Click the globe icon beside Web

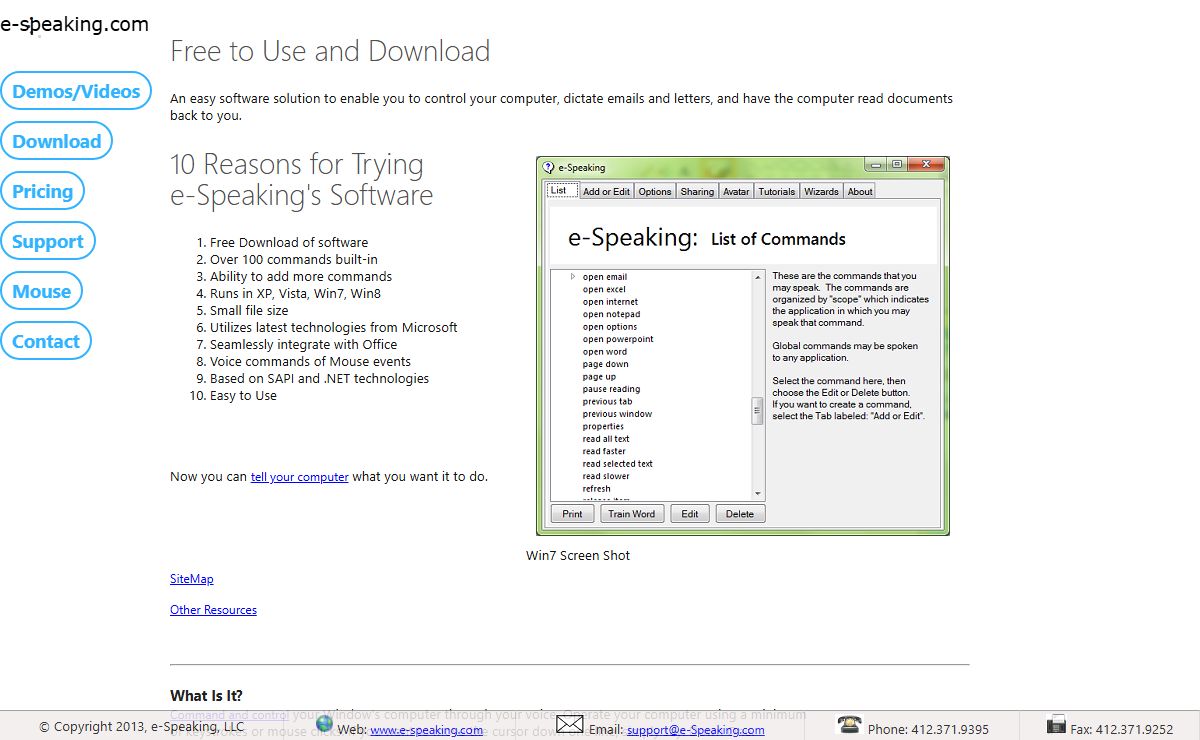tap(324, 723)
